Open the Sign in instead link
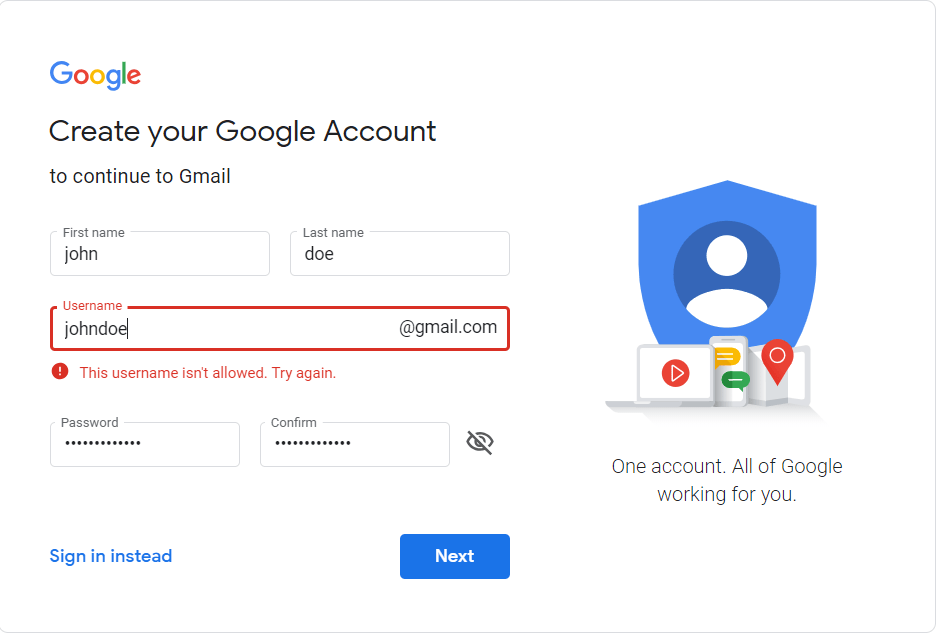Image resolution: width=937 pixels, height=635 pixels. [111, 556]
